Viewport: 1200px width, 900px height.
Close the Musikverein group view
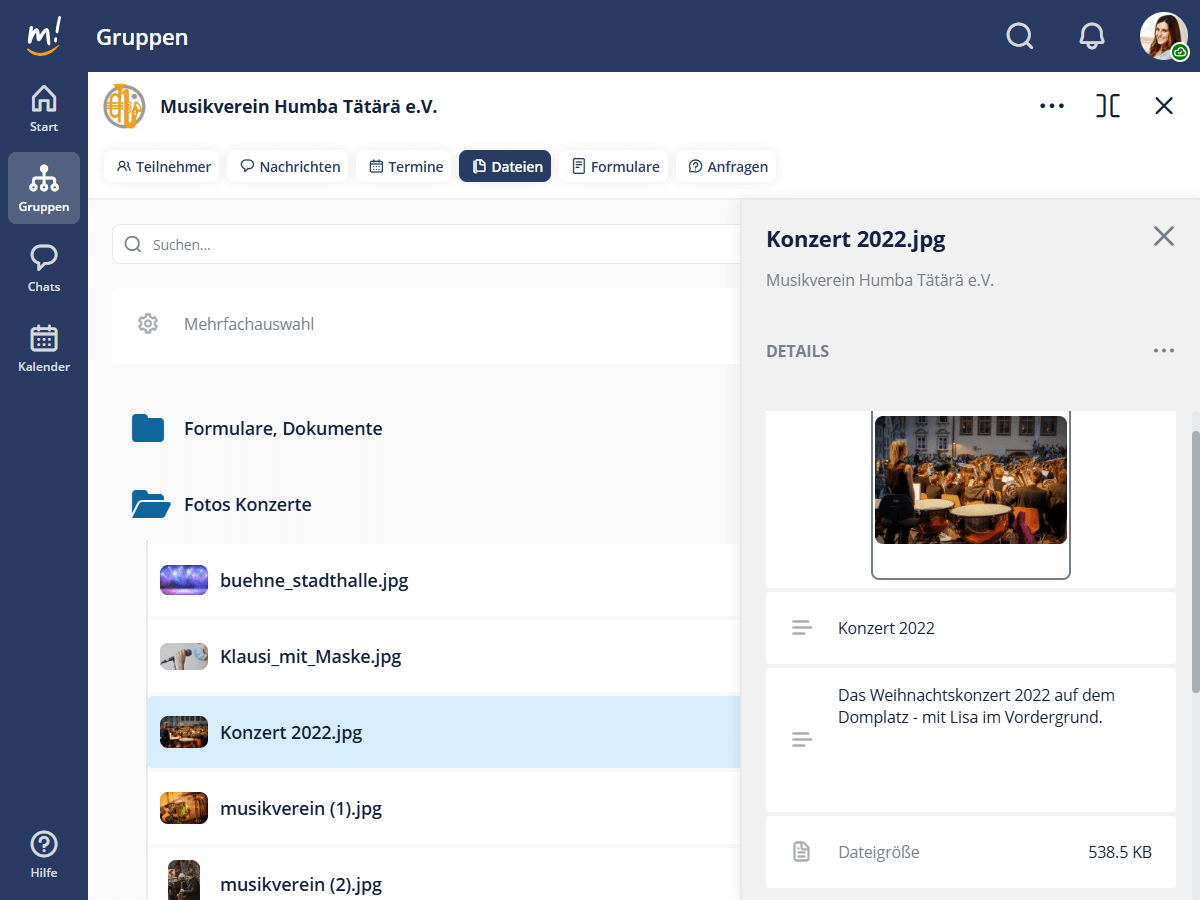tap(1164, 106)
